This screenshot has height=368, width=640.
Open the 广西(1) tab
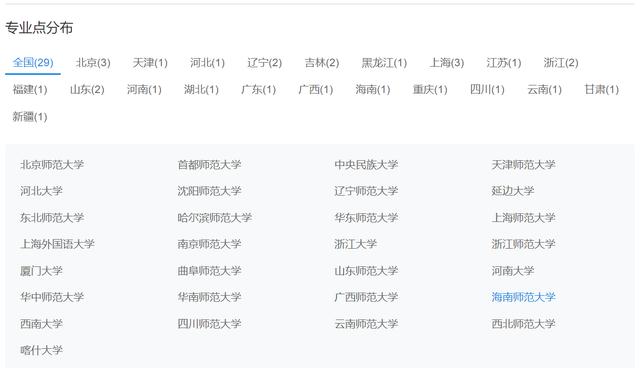click(x=316, y=89)
